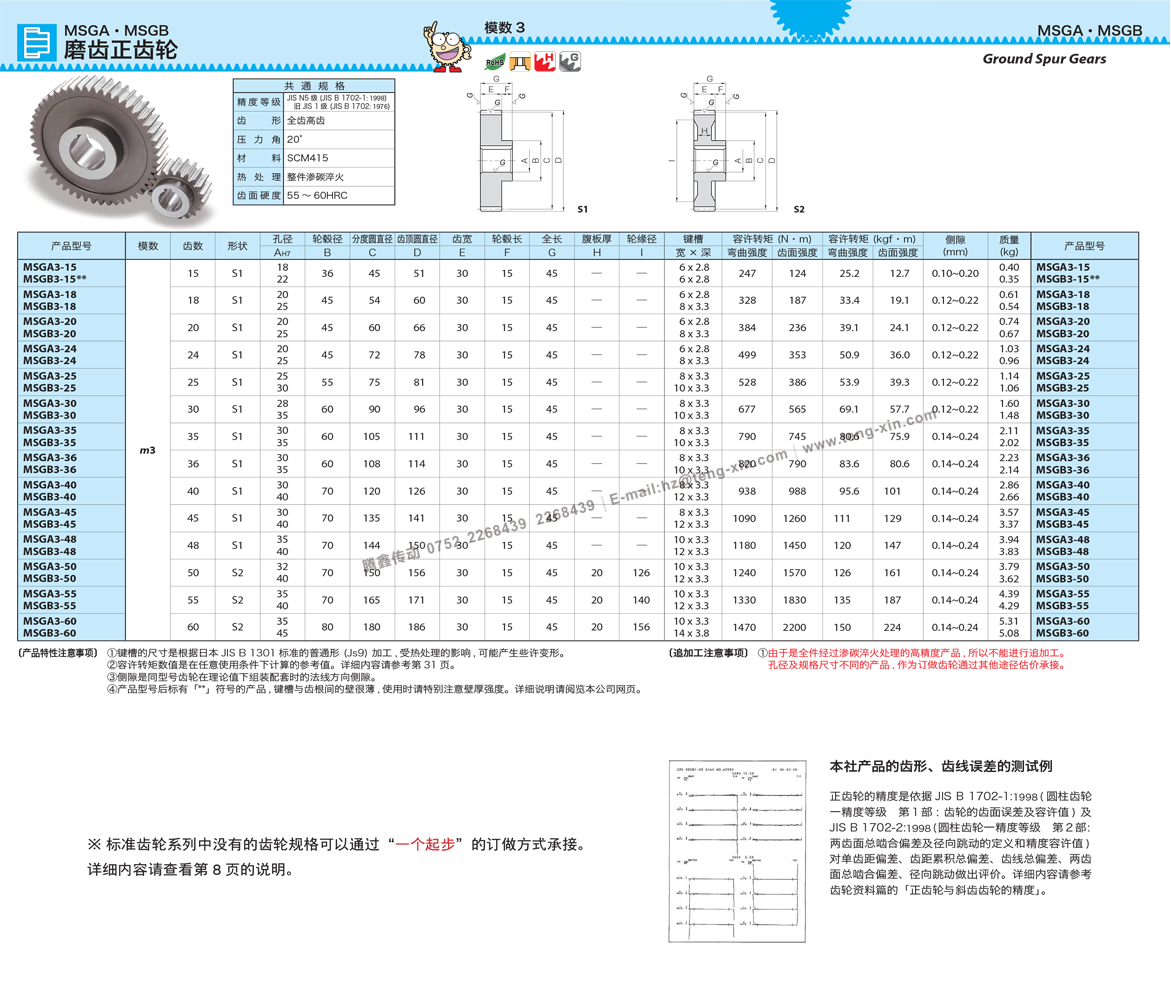Click the RoHS green badge icon

pos(494,62)
